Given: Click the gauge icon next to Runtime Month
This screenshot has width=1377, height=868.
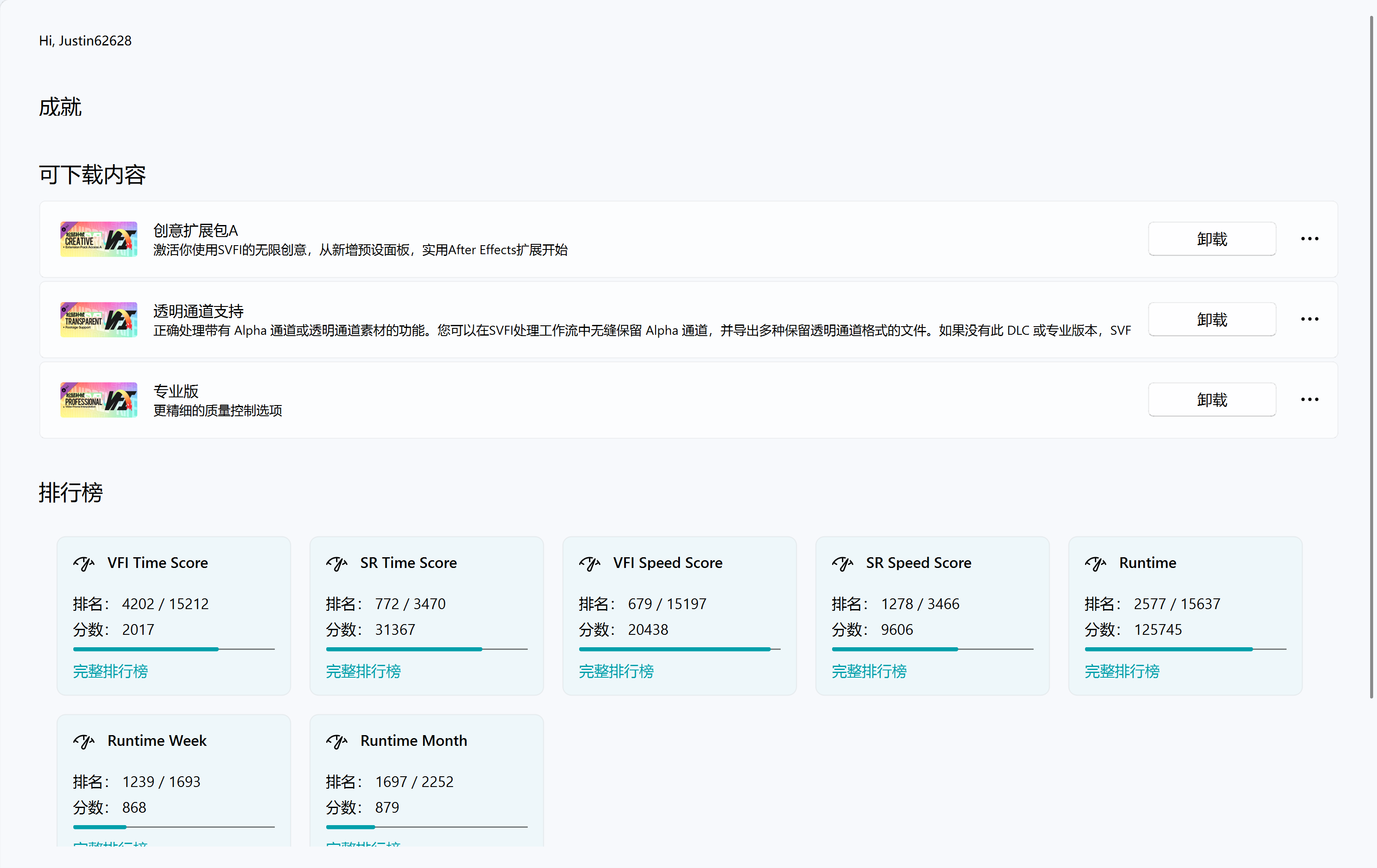Looking at the screenshot, I should pos(336,741).
